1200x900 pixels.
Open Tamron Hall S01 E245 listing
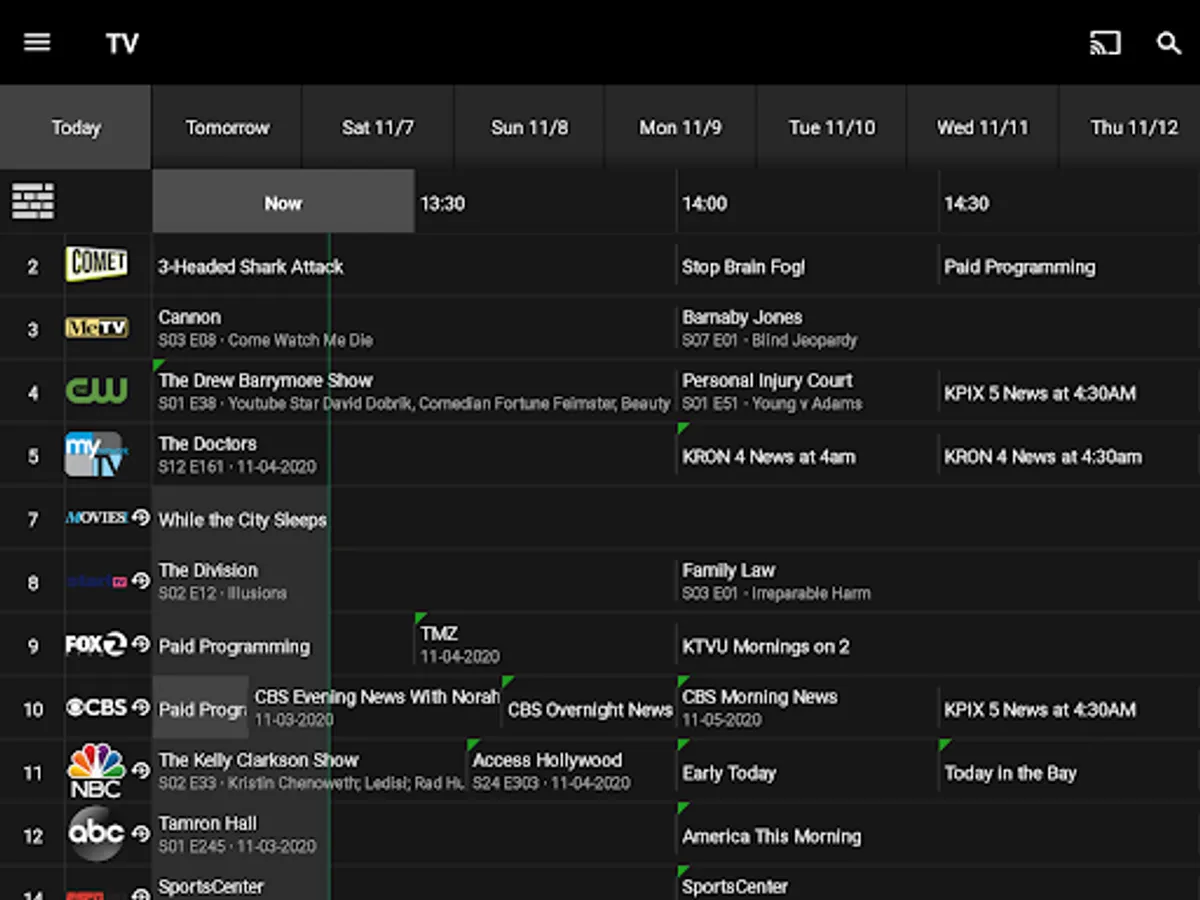414,834
